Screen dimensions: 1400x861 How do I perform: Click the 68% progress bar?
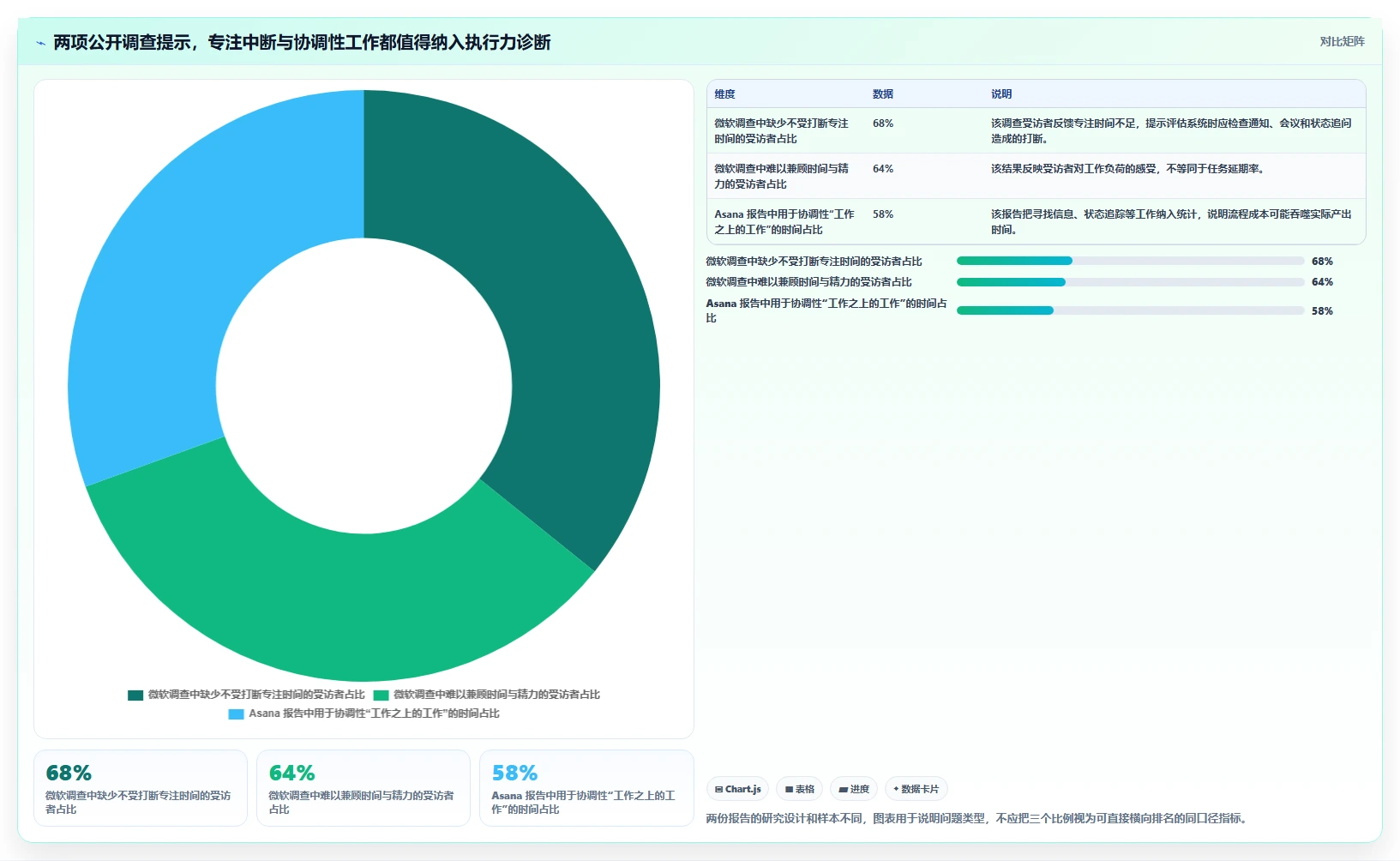[x=1130, y=261]
